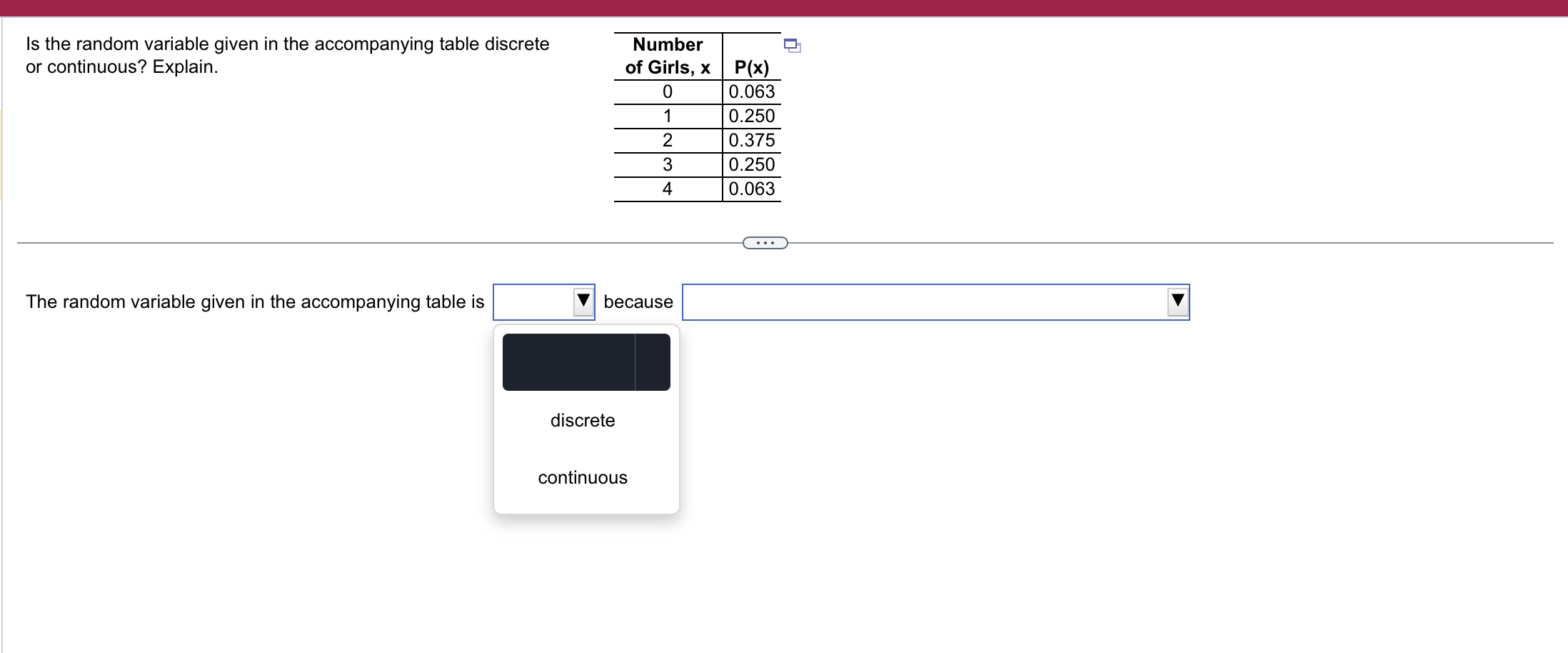1568x653 pixels.
Task: Select 'discrete' from the dropdown list
Action: click(x=583, y=420)
